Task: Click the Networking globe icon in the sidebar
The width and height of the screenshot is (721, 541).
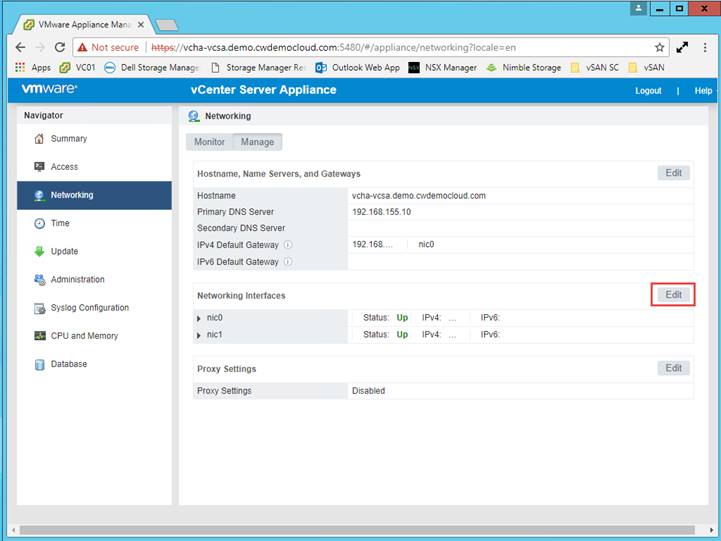Action: tap(40, 195)
